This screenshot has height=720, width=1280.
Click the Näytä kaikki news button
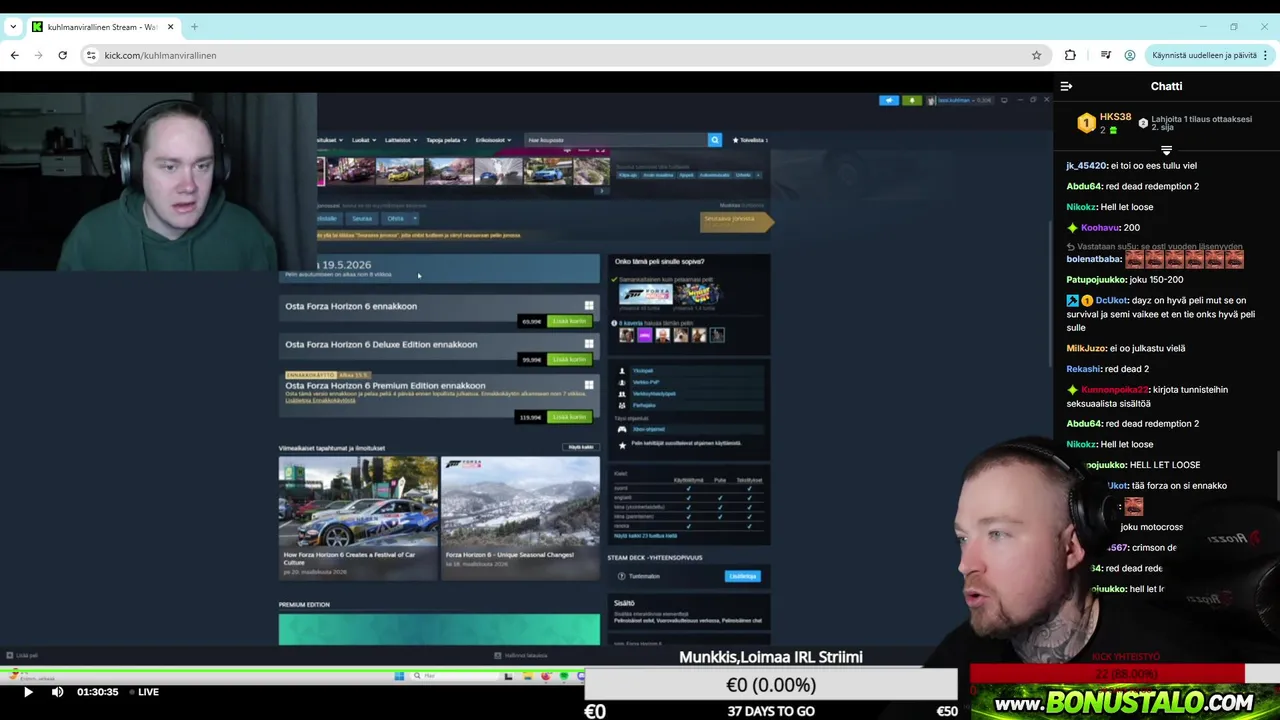[x=580, y=447]
